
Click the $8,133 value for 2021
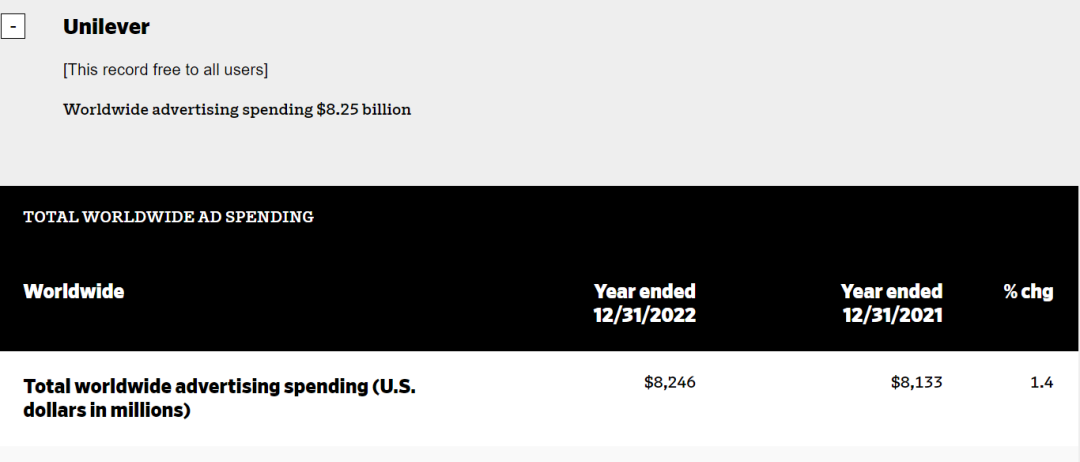pos(917,382)
